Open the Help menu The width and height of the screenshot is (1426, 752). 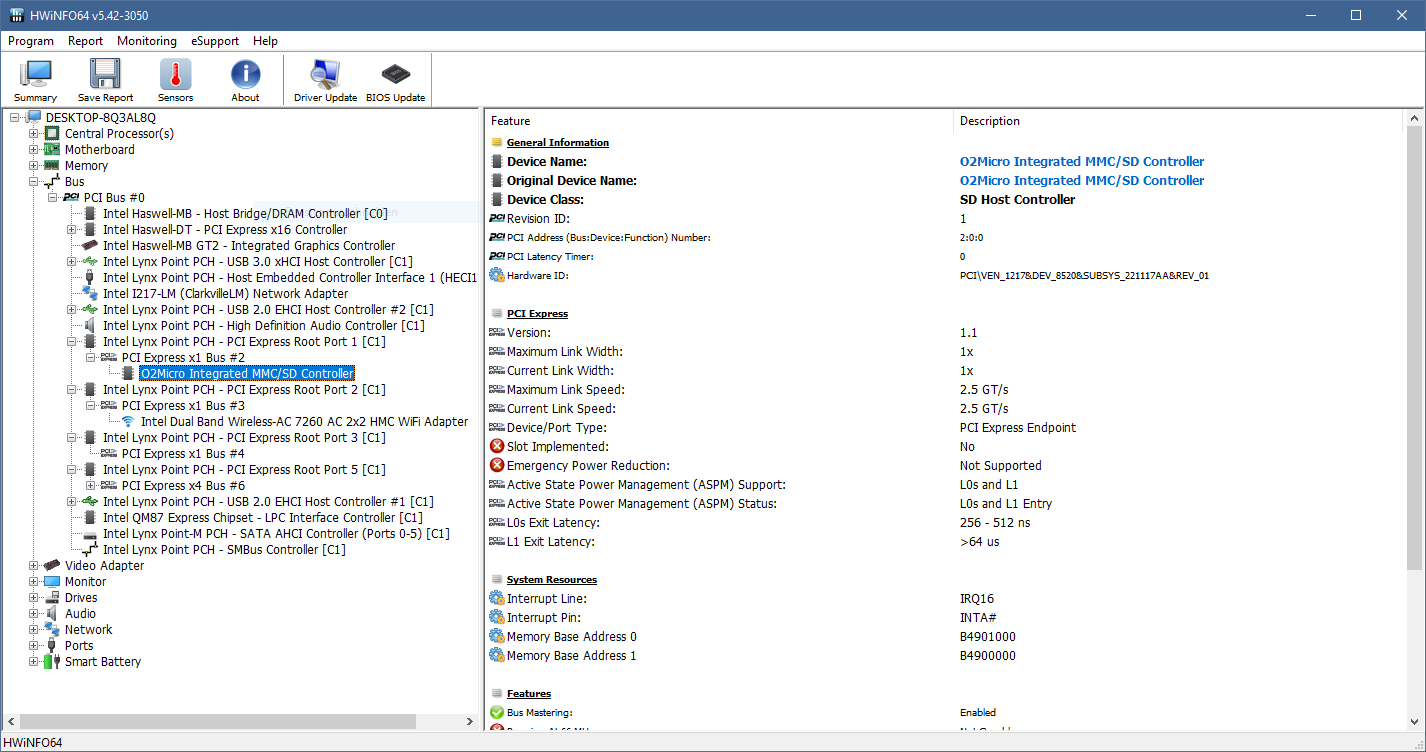pos(265,41)
